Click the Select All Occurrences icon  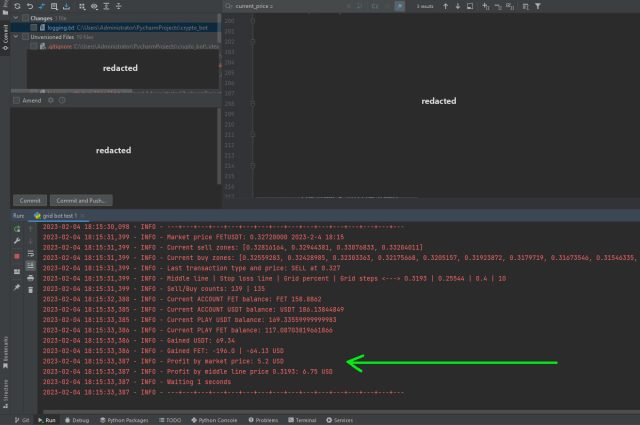pos(510,6)
